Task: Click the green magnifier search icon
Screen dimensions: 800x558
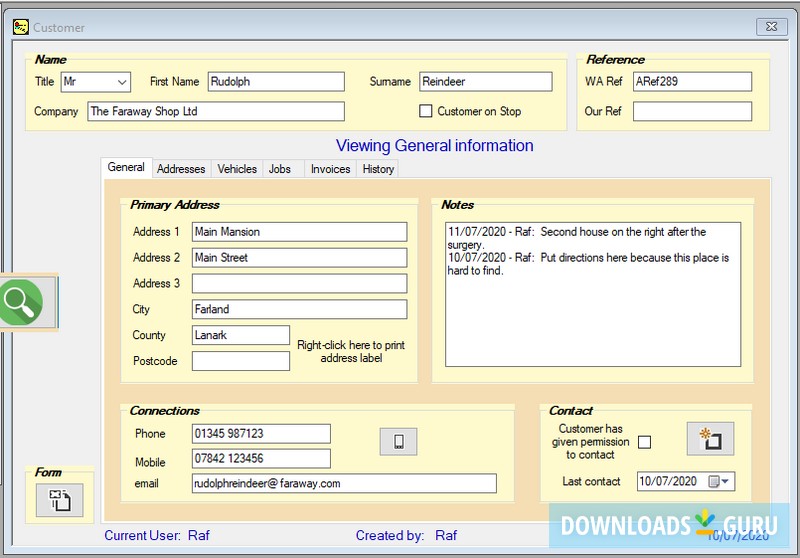Action: pos(22,300)
